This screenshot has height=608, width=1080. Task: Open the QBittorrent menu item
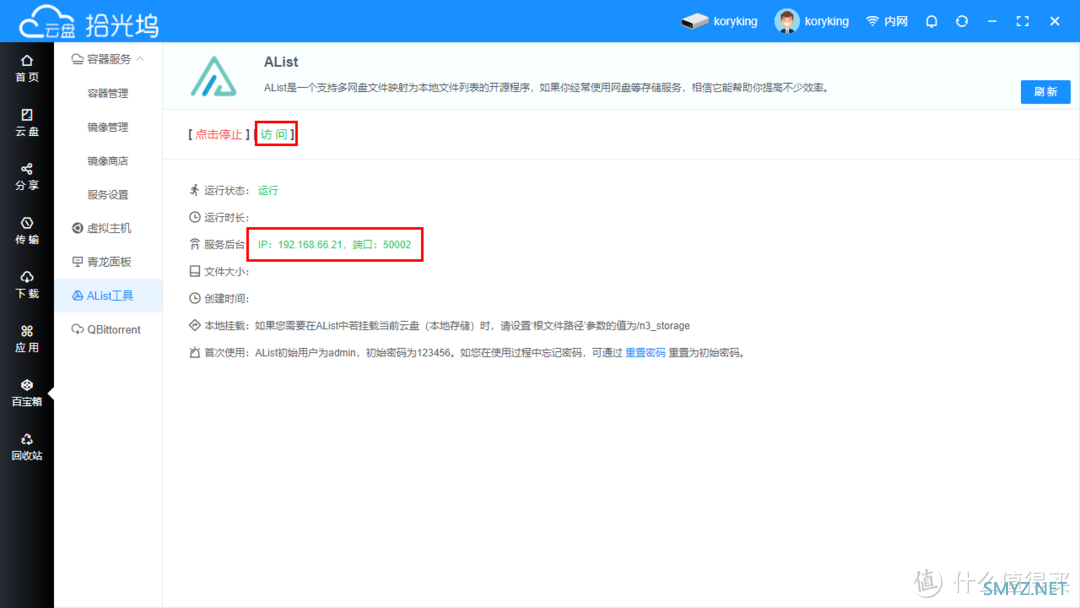pyautogui.click(x=106, y=329)
